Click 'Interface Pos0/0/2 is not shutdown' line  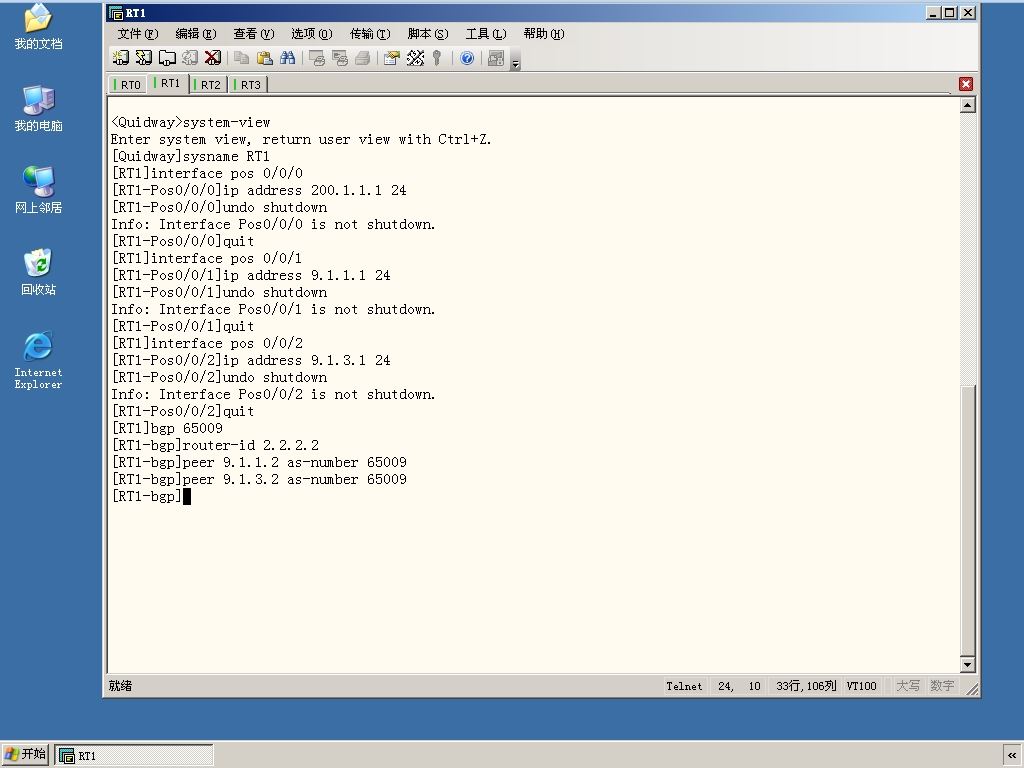pos(273,394)
